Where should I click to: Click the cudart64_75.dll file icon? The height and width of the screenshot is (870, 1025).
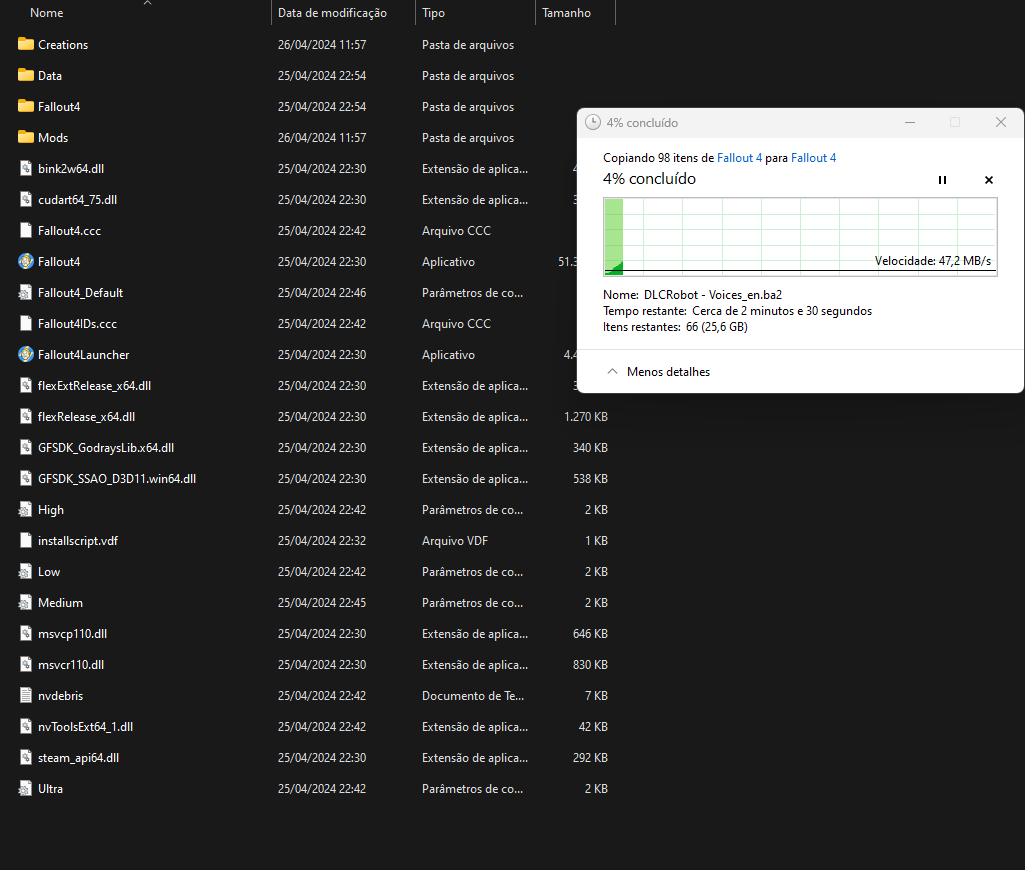(25, 199)
